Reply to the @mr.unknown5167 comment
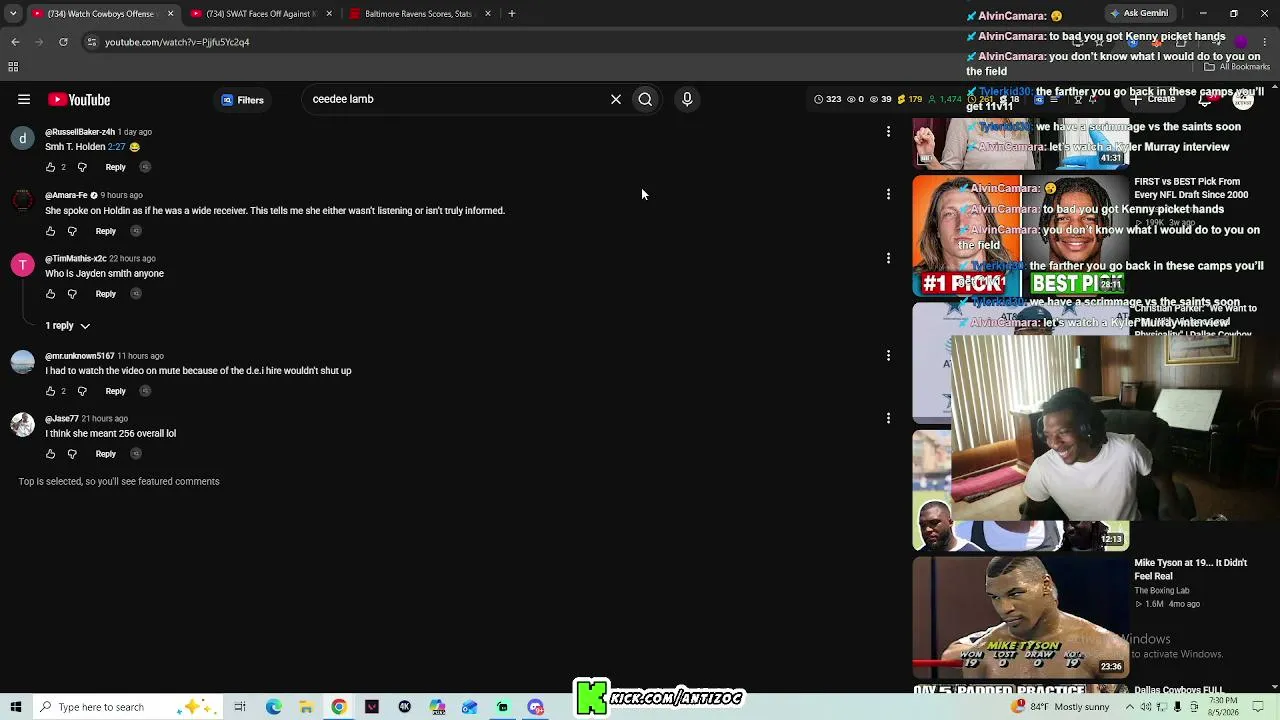 tap(116, 391)
